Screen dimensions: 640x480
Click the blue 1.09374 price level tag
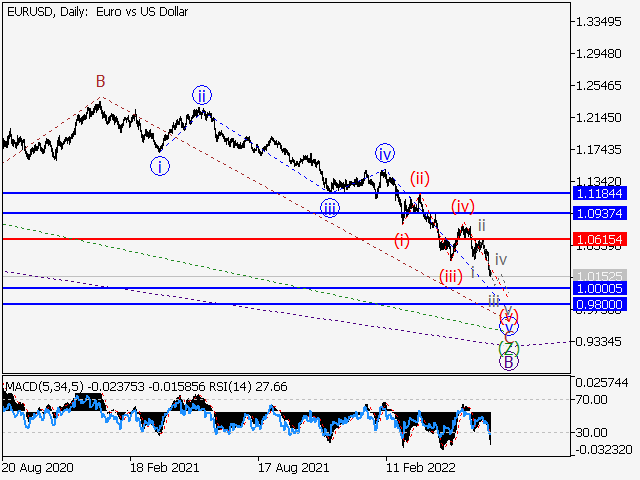click(x=600, y=213)
